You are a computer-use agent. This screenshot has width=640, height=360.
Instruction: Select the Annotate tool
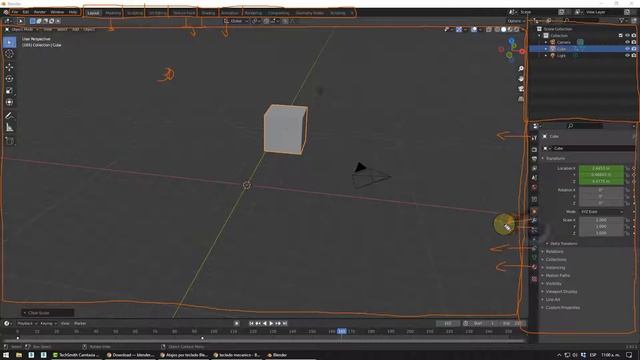point(9,116)
